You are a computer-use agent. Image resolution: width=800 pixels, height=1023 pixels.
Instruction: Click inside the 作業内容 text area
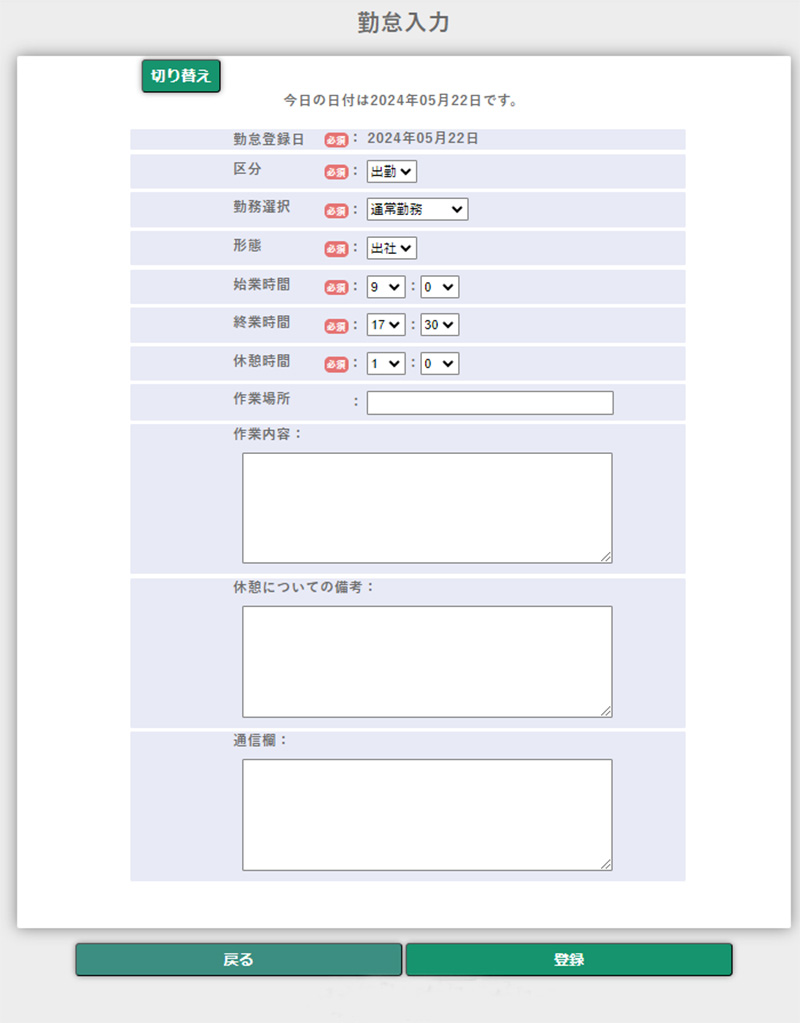click(x=427, y=508)
